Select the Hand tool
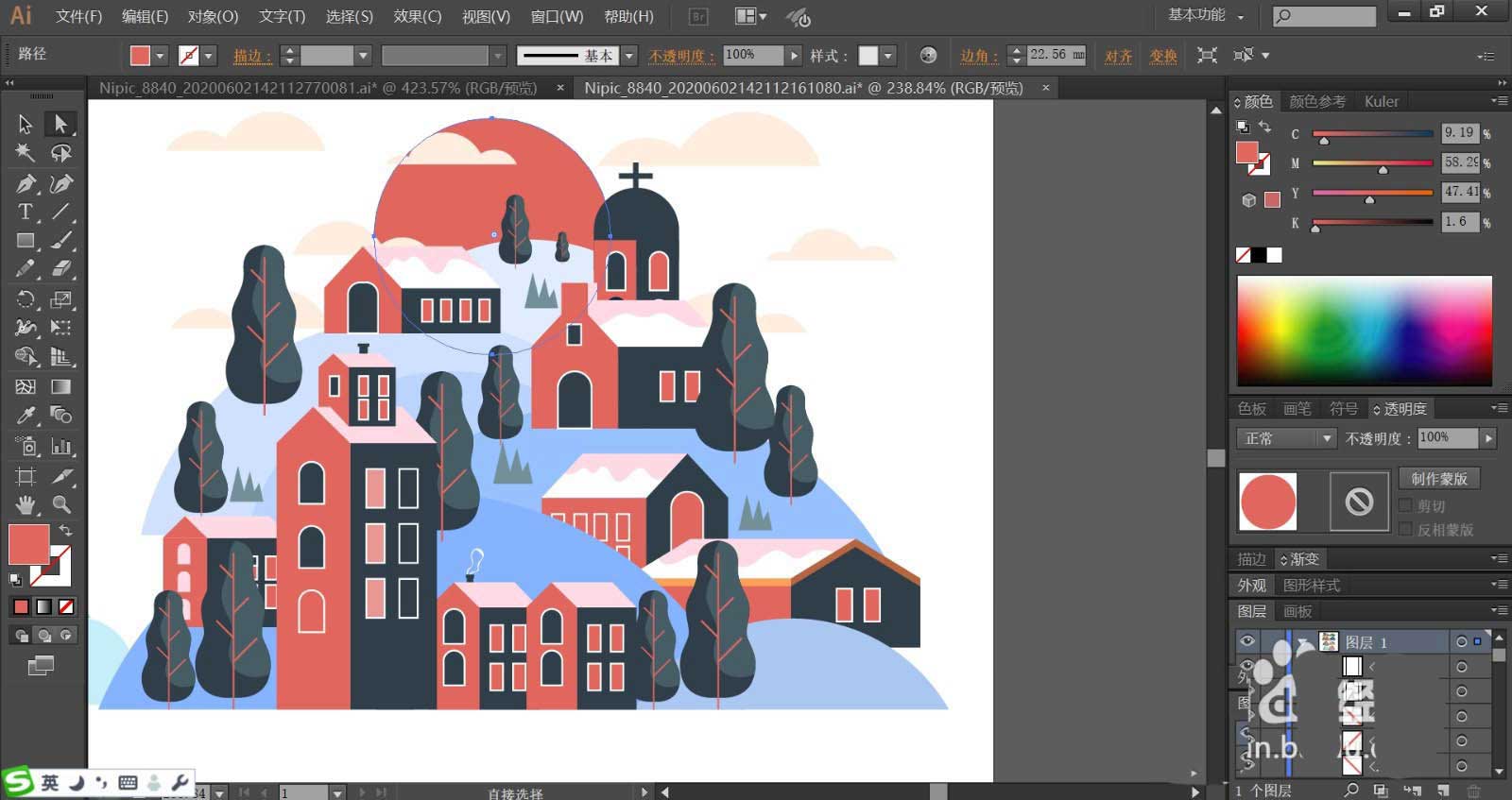The width and height of the screenshot is (1512, 800). [26, 504]
